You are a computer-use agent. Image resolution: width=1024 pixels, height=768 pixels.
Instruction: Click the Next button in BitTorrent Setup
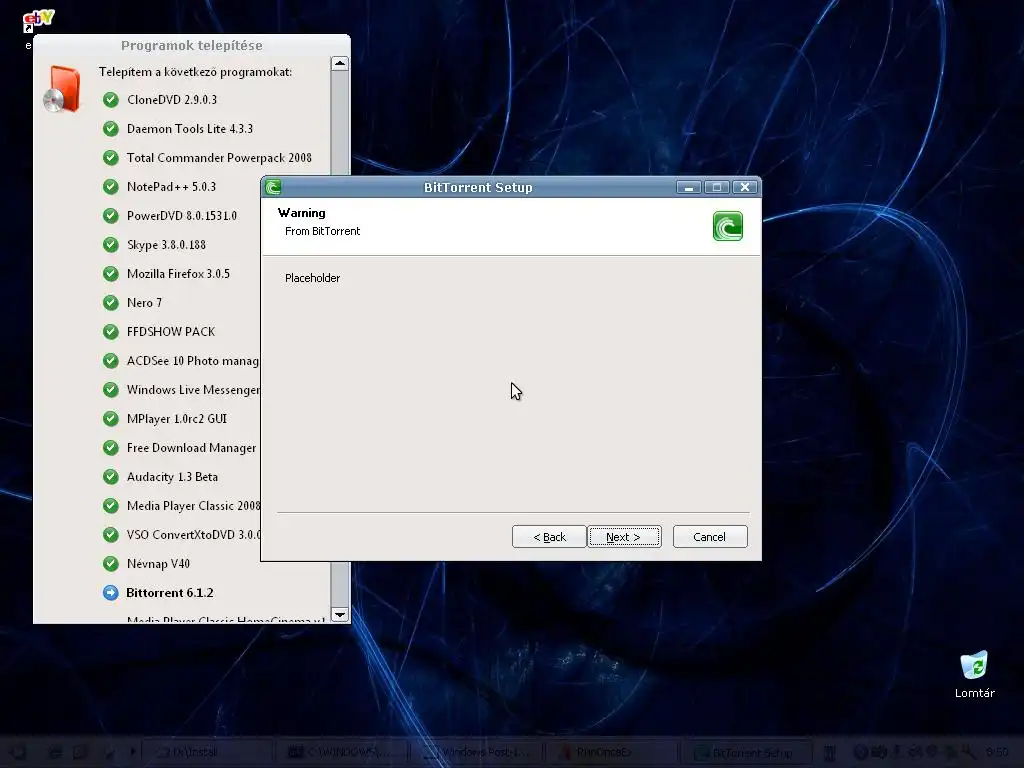click(x=624, y=537)
